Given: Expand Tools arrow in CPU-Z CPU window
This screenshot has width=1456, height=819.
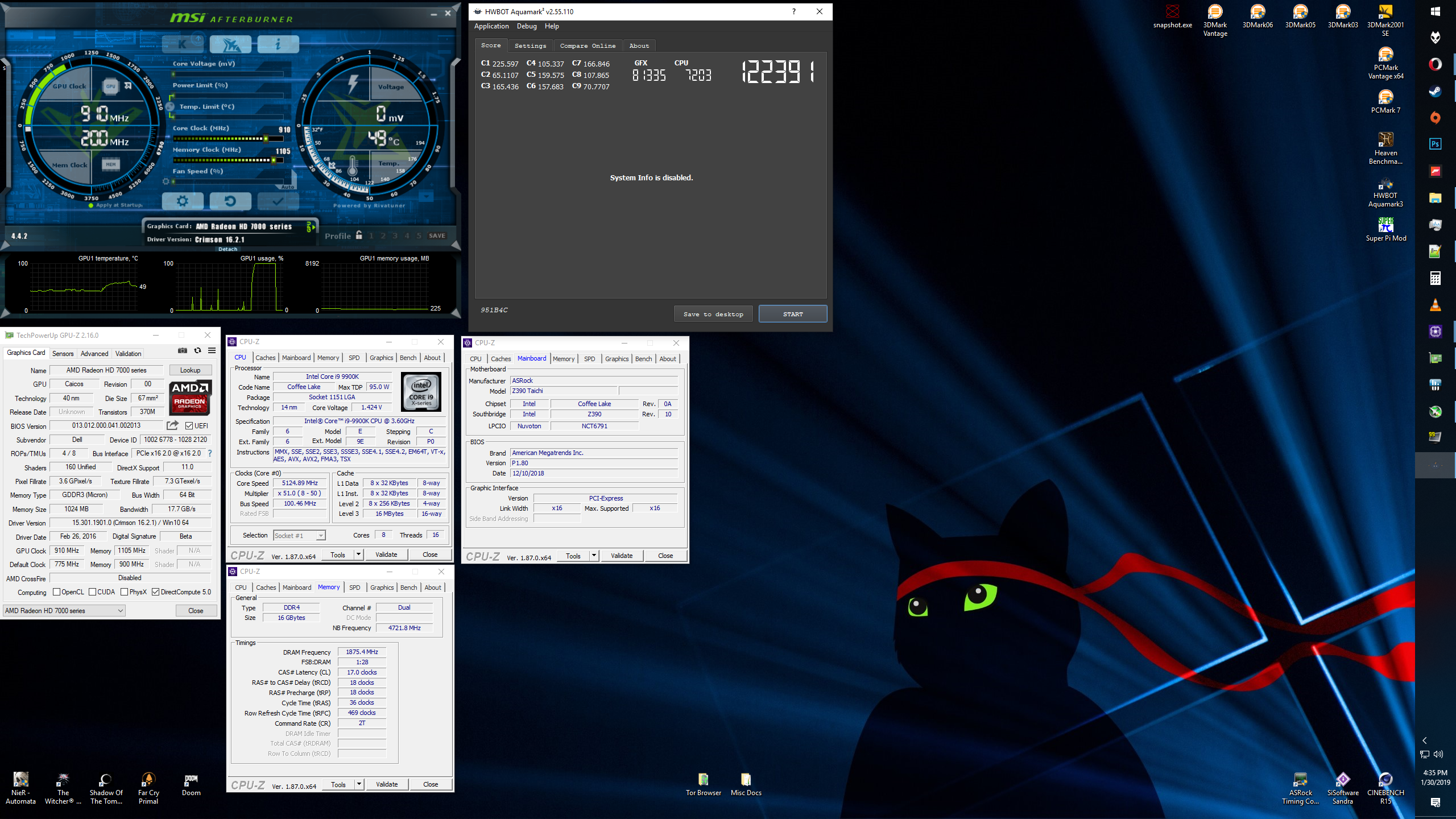Looking at the screenshot, I should coord(358,555).
